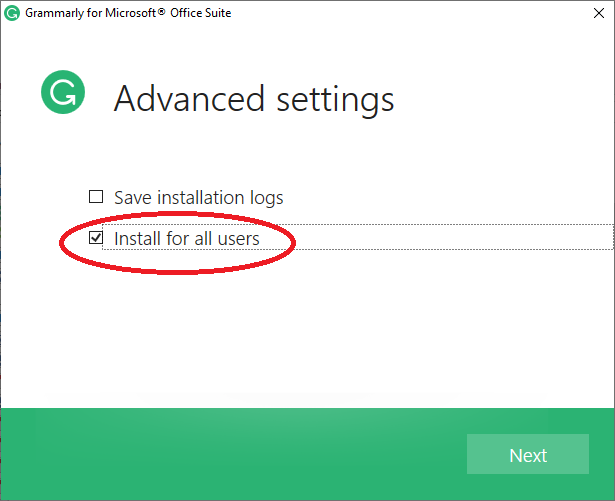Click the word "users" in second option
Viewport: 615px width, 501px height.
point(238,238)
